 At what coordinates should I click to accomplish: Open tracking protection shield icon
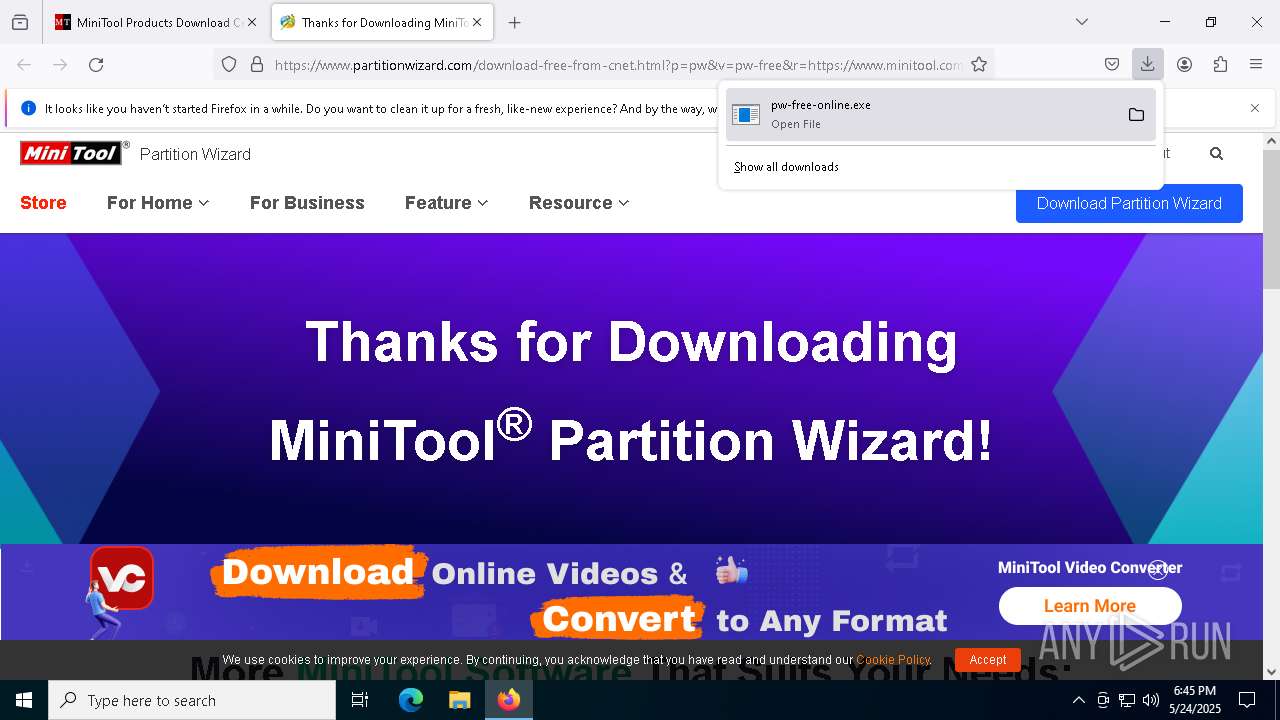tap(229, 65)
